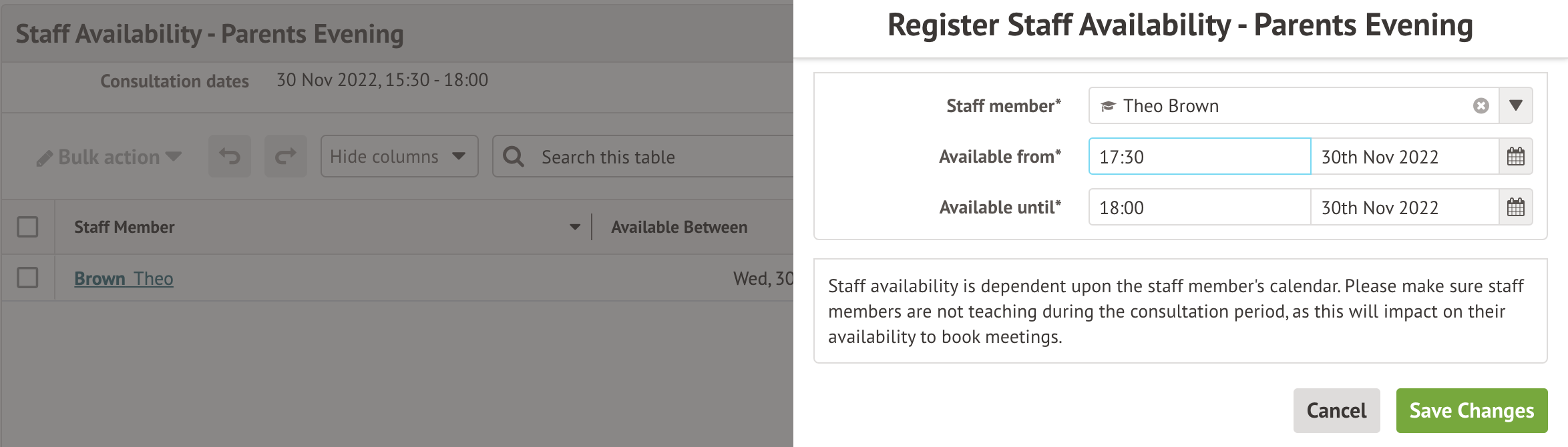Screen dimensions: 1568x447
Task: Focus the Available from time field
Action: (1199, 157)
